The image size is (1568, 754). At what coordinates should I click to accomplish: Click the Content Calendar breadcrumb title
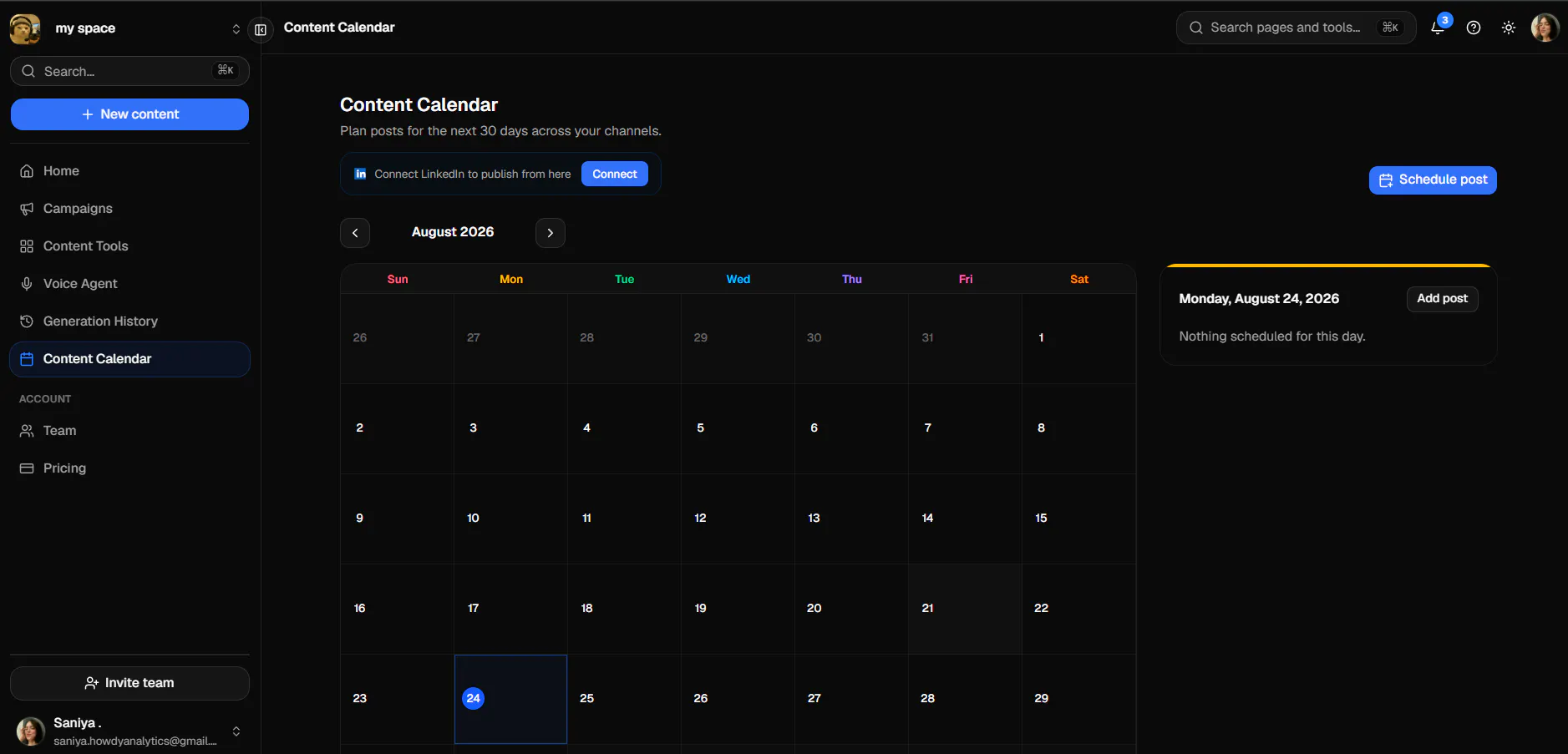[339, 28]
